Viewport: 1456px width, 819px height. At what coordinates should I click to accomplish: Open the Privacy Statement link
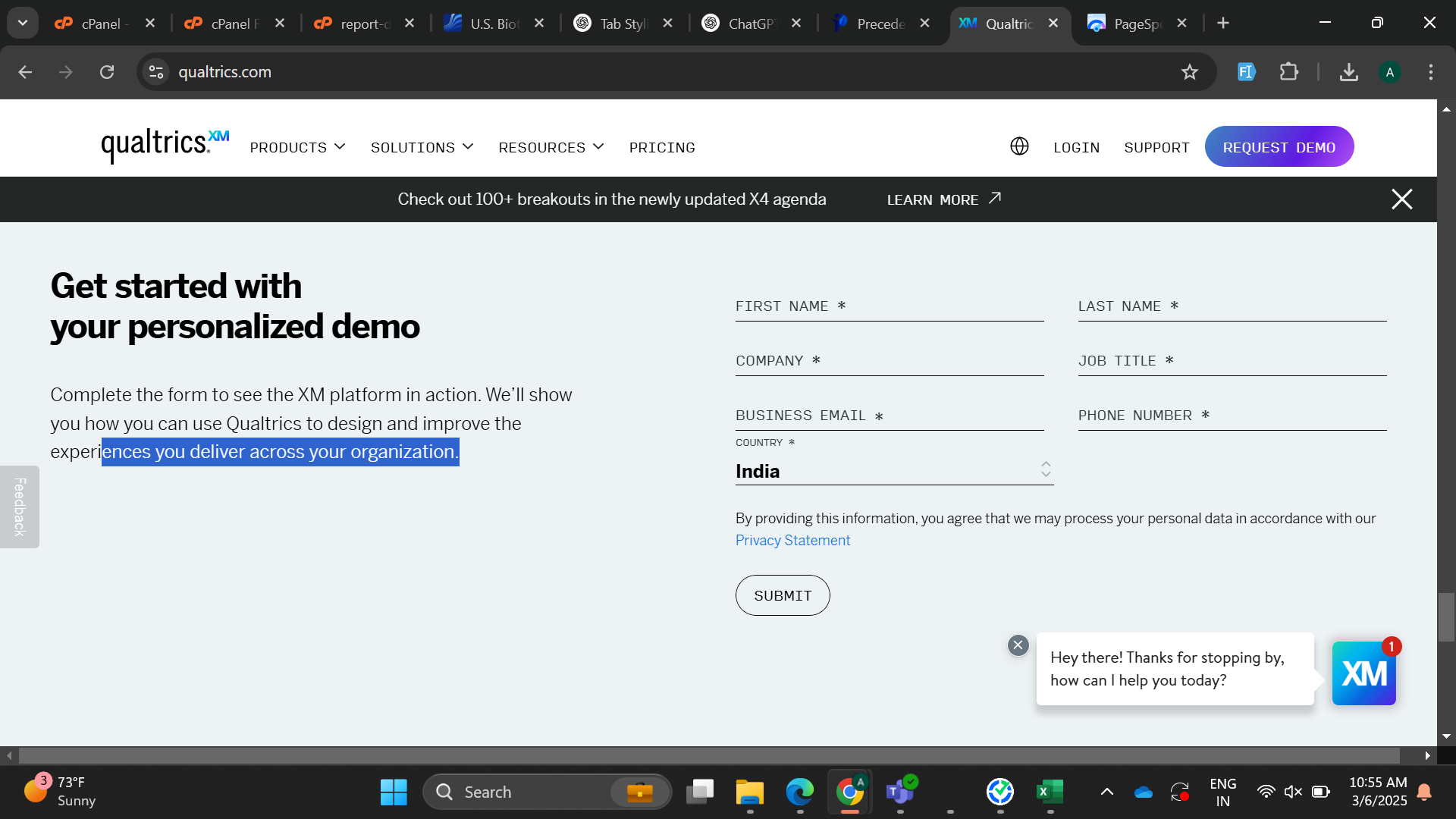click(x=792, y=540)
